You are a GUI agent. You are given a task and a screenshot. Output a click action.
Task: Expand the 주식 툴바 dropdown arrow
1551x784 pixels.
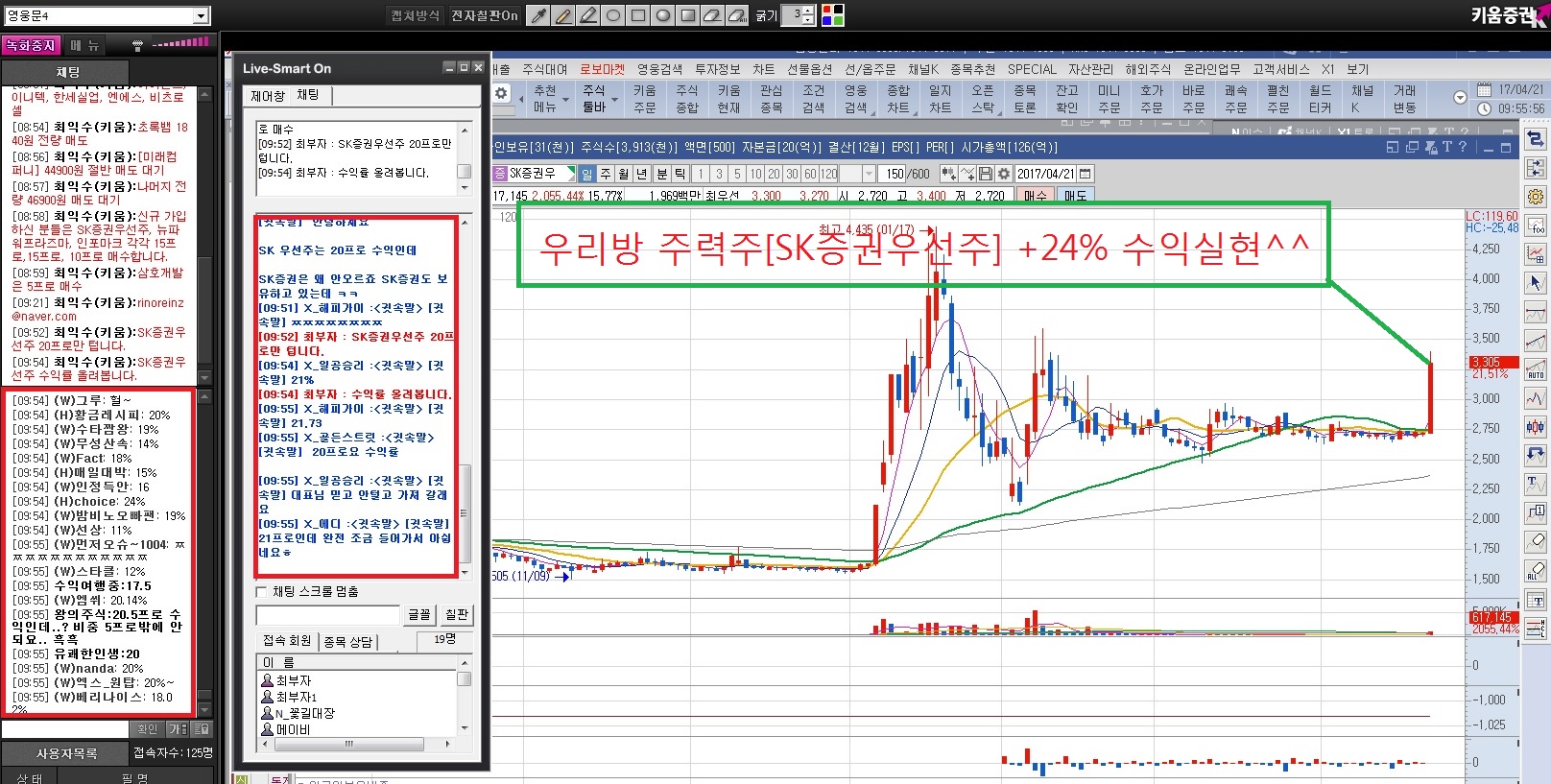click(x=615, y=99)
